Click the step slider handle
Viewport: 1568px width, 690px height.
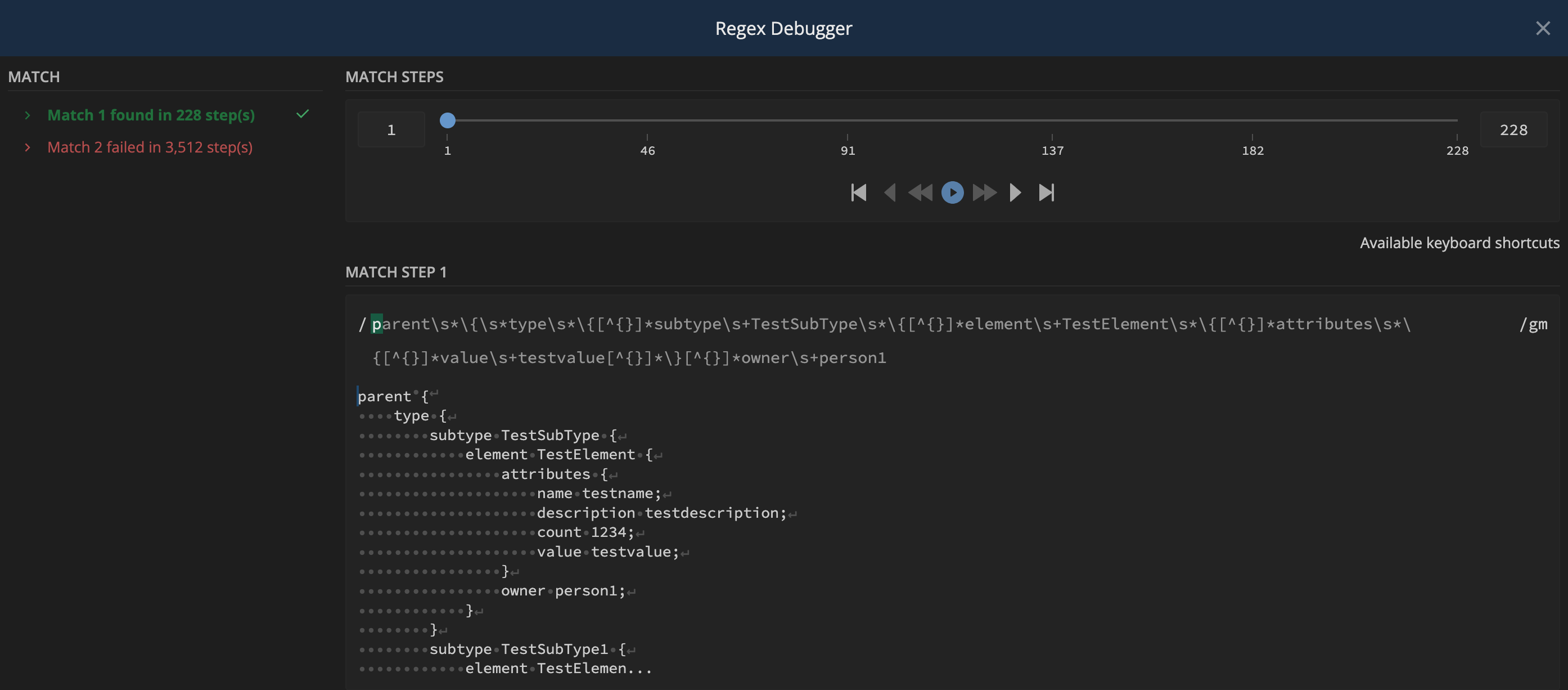[447, 120]
